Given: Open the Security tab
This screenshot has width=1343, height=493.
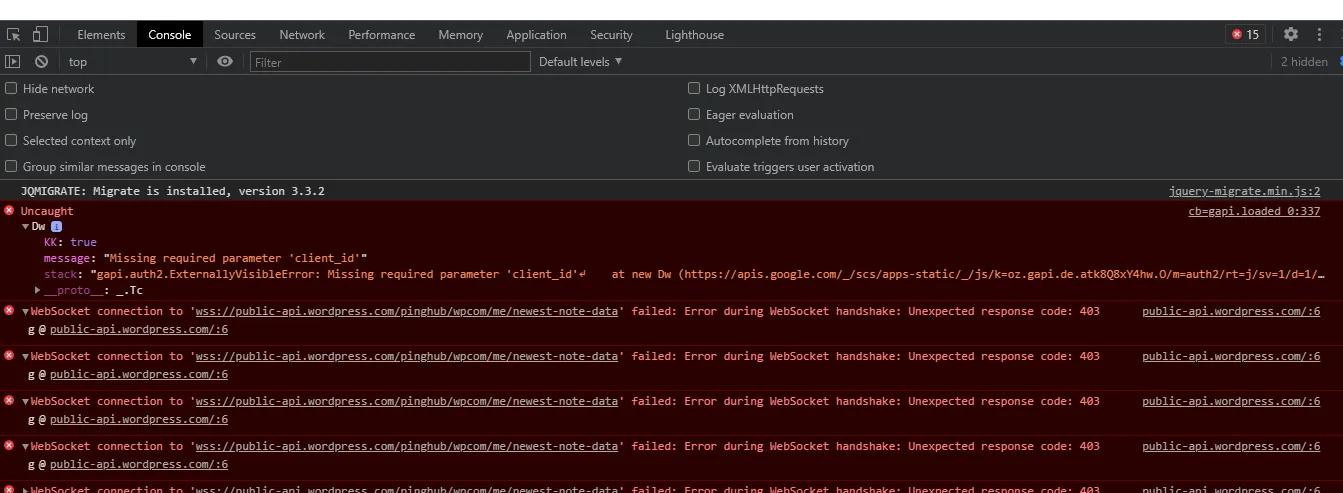Looking at the screenshot, I should (611, 34).
